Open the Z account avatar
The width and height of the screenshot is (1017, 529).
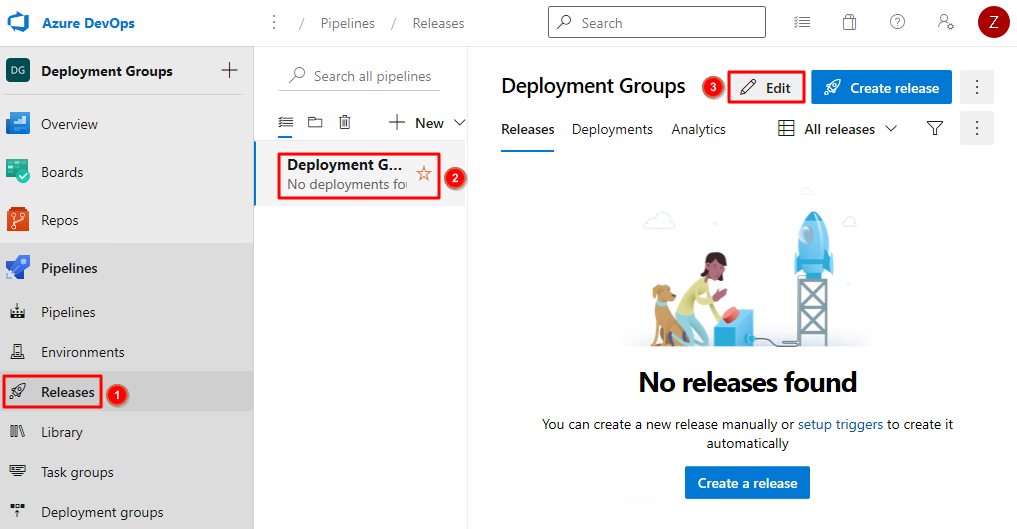pos(993,23)
